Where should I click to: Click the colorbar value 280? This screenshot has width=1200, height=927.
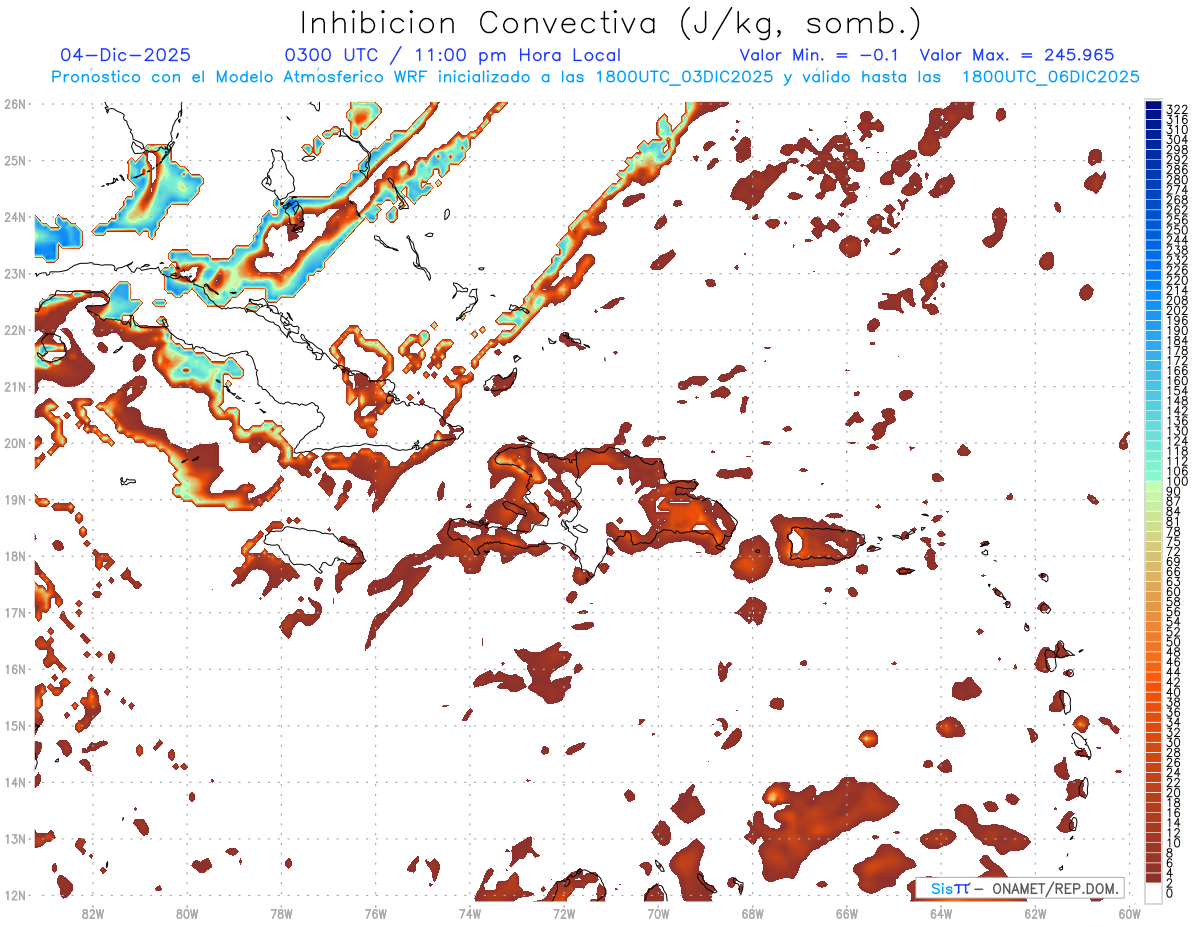1177,179
